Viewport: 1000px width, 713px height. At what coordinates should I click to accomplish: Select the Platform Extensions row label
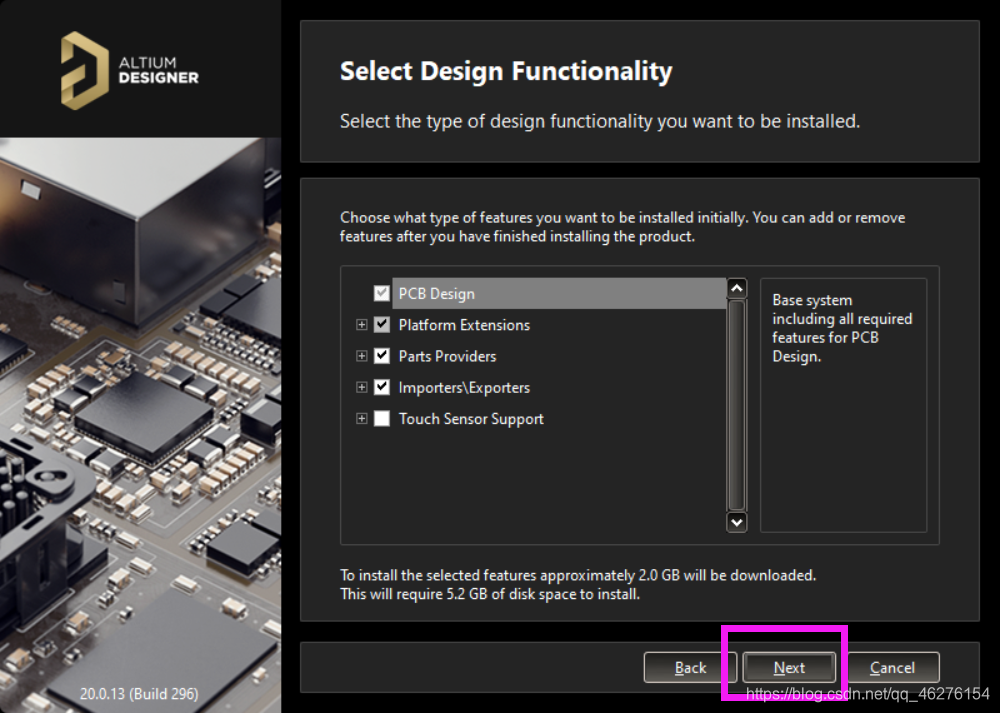click(x=464, y=325)
